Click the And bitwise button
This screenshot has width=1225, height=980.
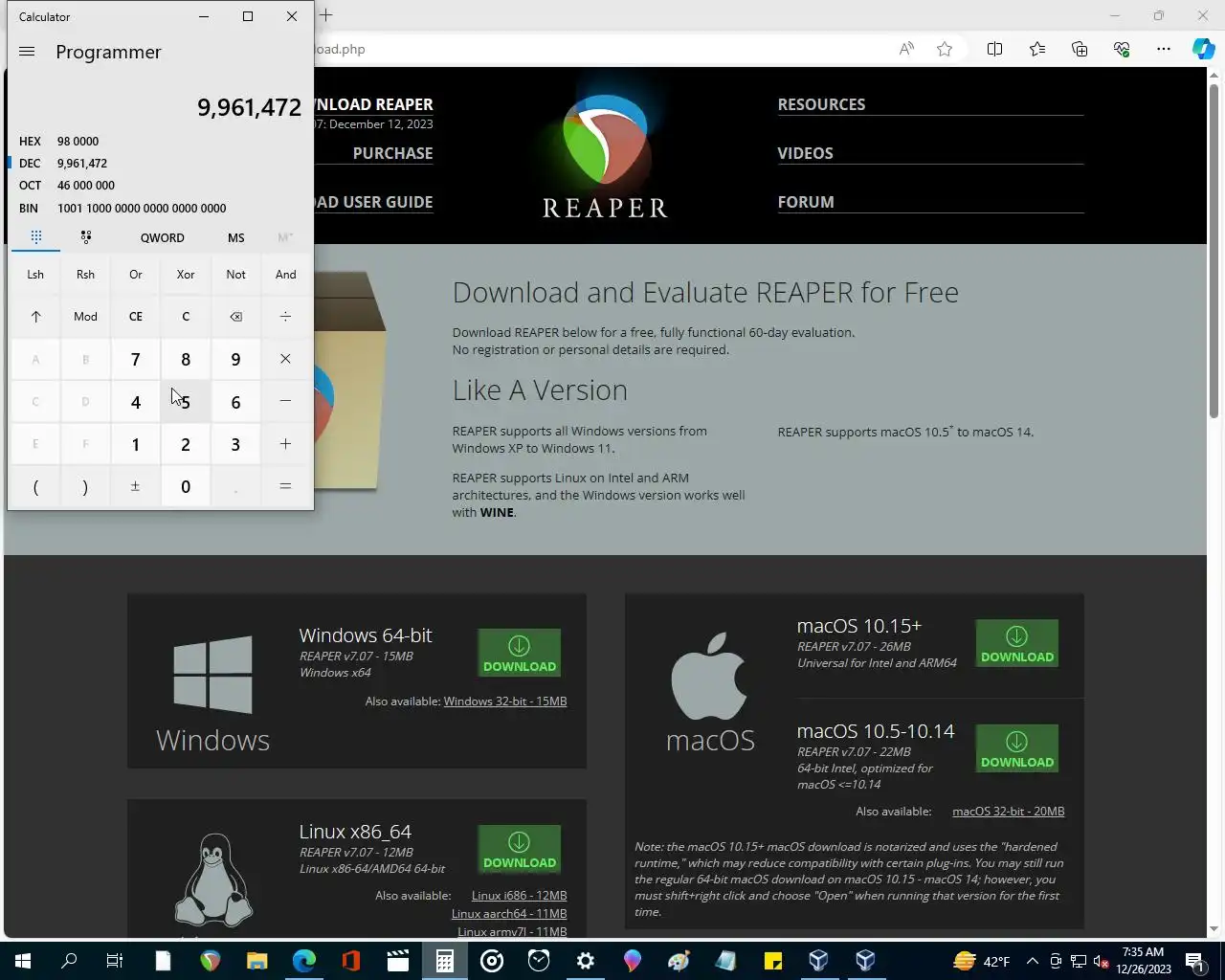point(285,275)
